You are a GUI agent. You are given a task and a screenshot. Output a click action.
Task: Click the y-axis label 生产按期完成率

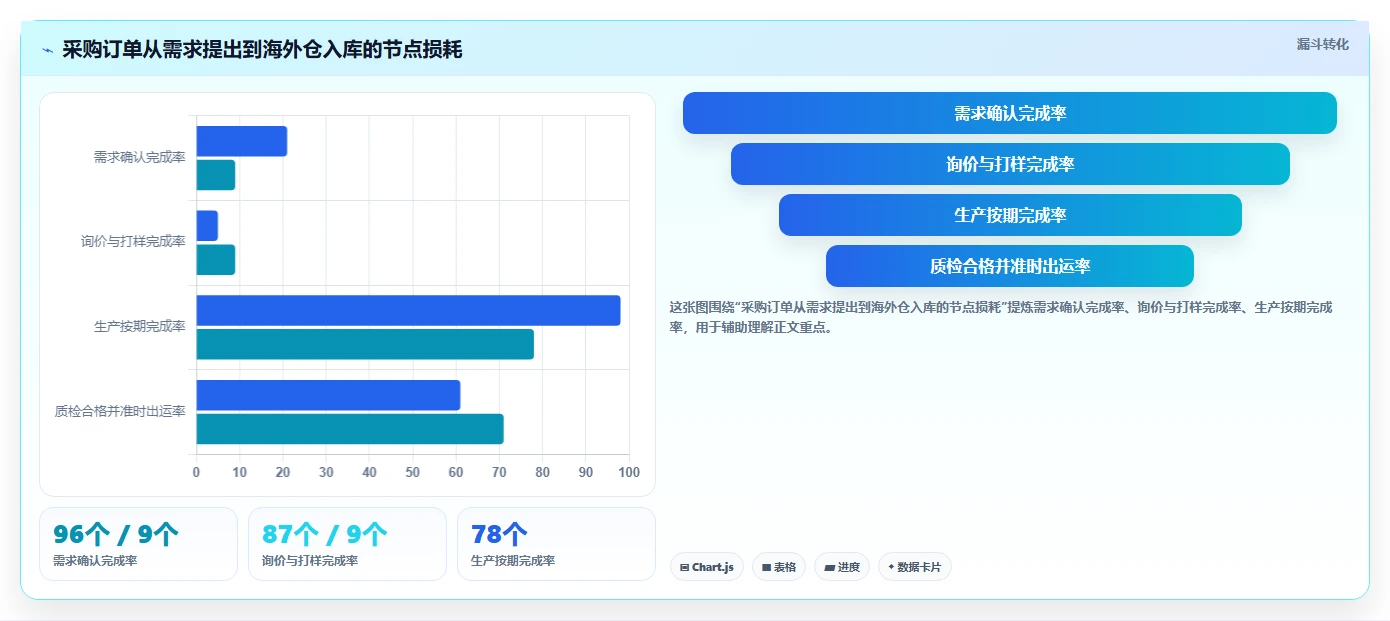point(139,327)
